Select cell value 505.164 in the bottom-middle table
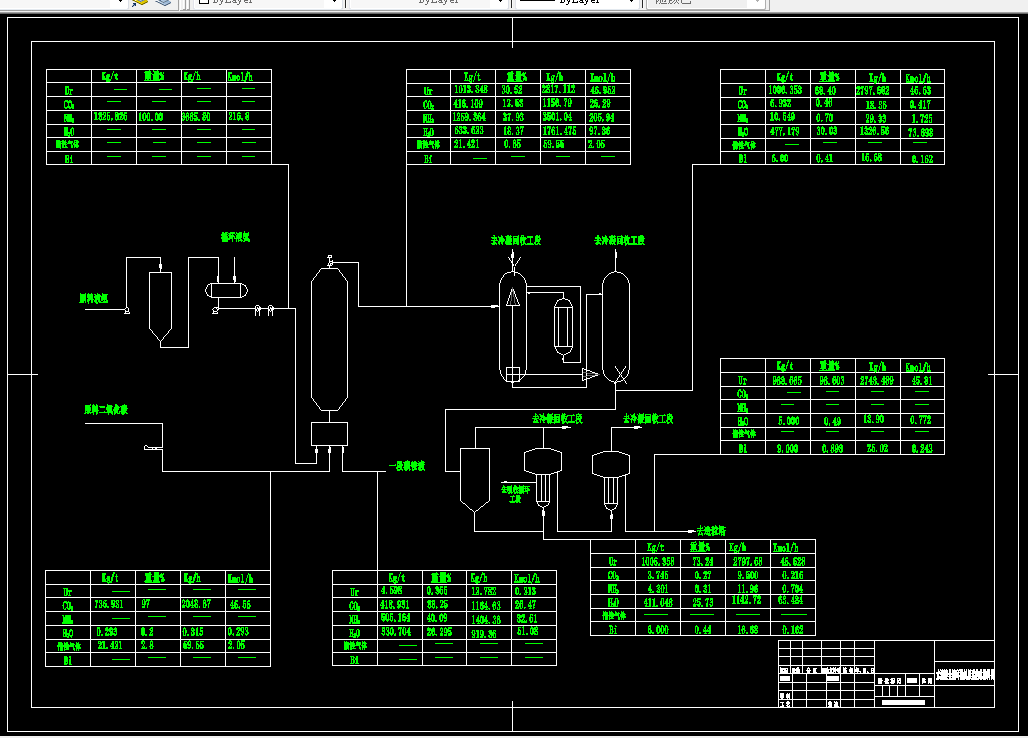Image resolution: width=1028 pixels, height=738 pixels. point(395,618)
